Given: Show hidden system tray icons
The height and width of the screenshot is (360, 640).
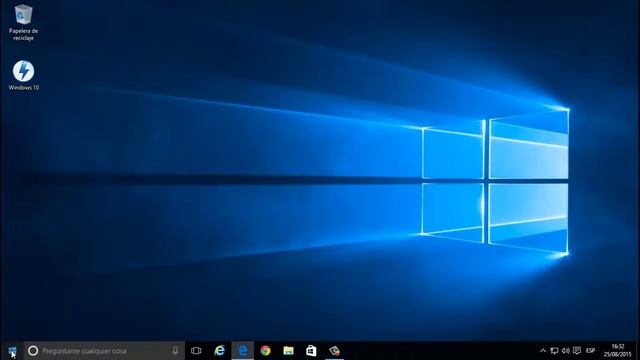Looking at the screenshot, I should point(543,351).
